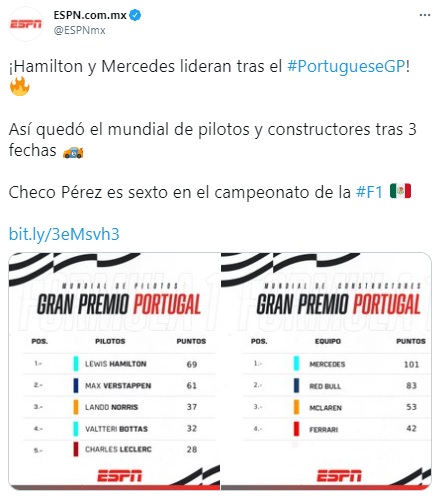Click the fire emoji in tweet

tap(20, 86)
